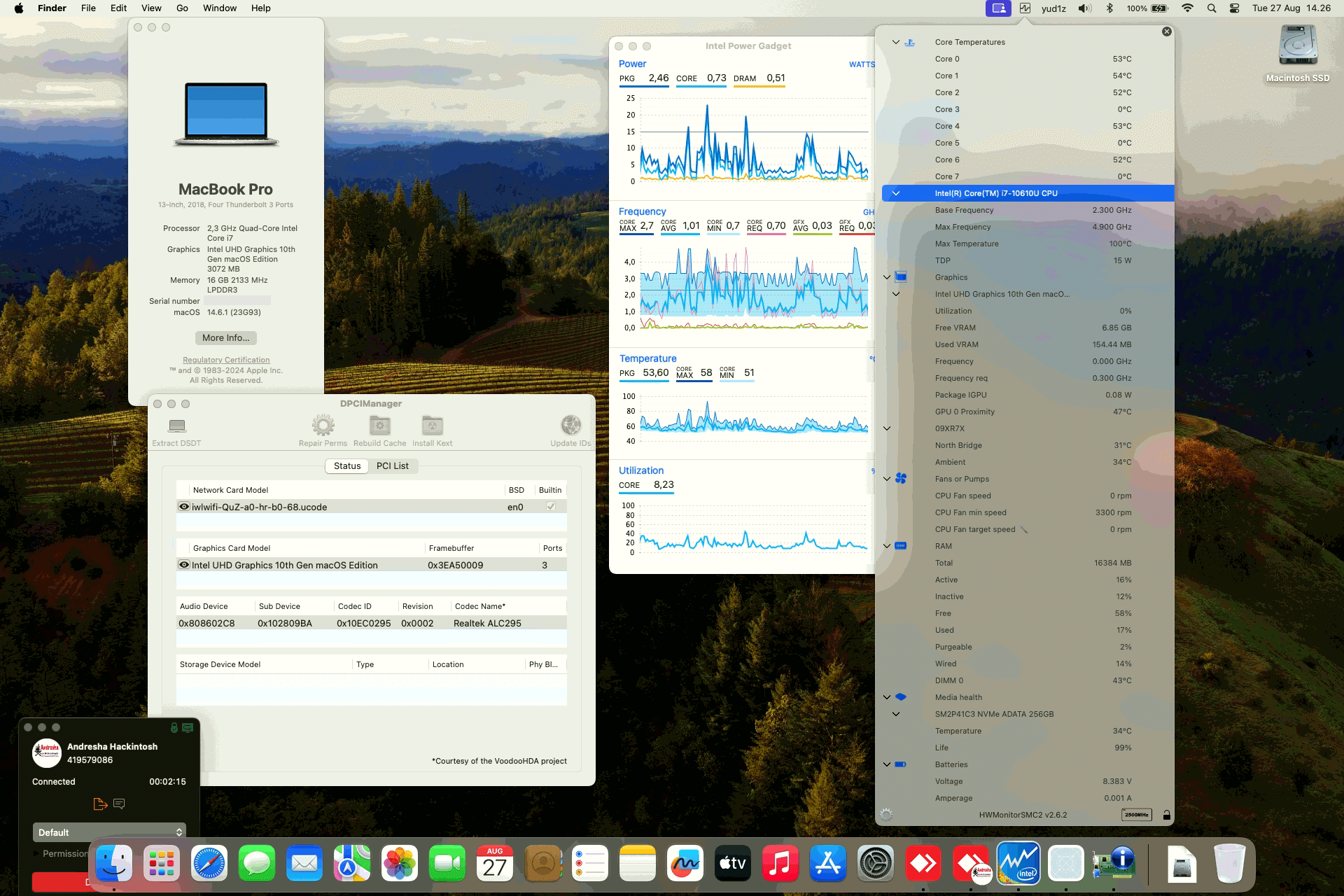This screenshot has height=896, width=1344.
Task: Click the padlock icon in HWMonitorSMC2 footer
Action: [1166, 815]
